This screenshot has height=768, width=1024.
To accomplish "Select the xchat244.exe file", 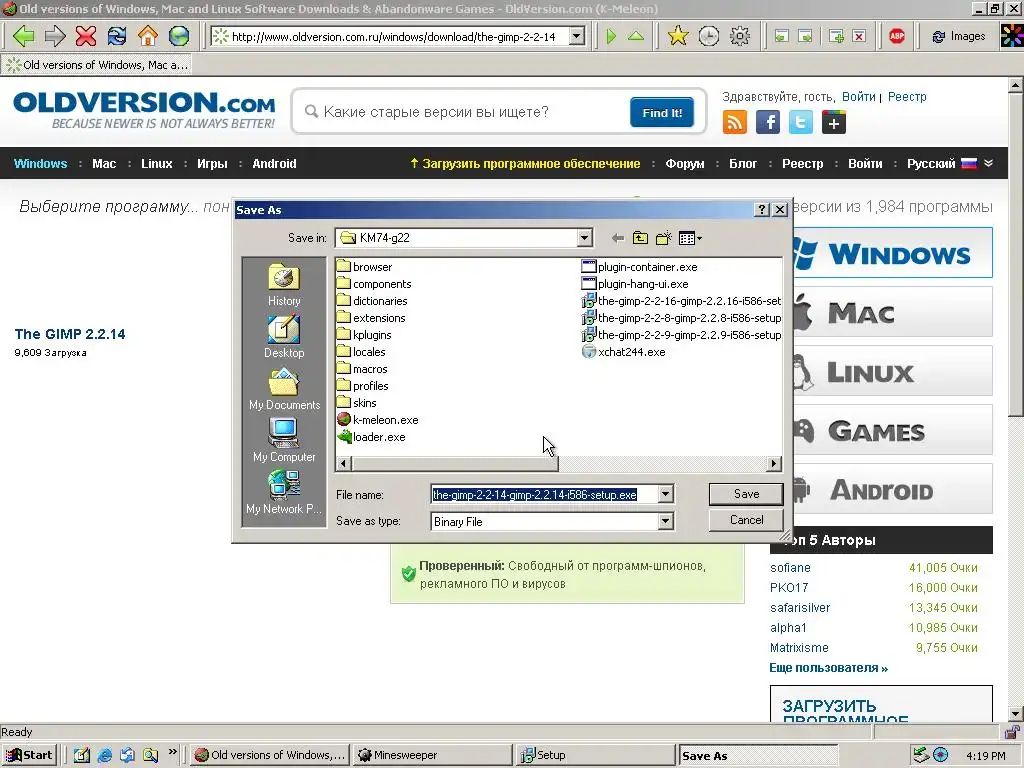I will click(x=624, y=352).
